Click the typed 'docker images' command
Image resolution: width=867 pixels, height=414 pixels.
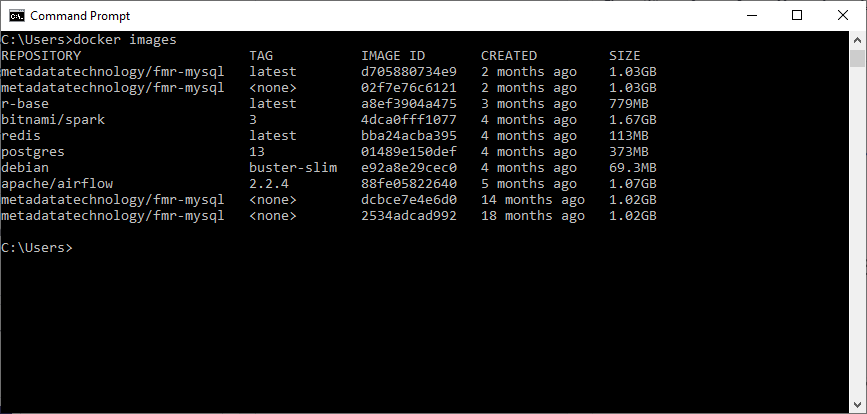[125, 40]
